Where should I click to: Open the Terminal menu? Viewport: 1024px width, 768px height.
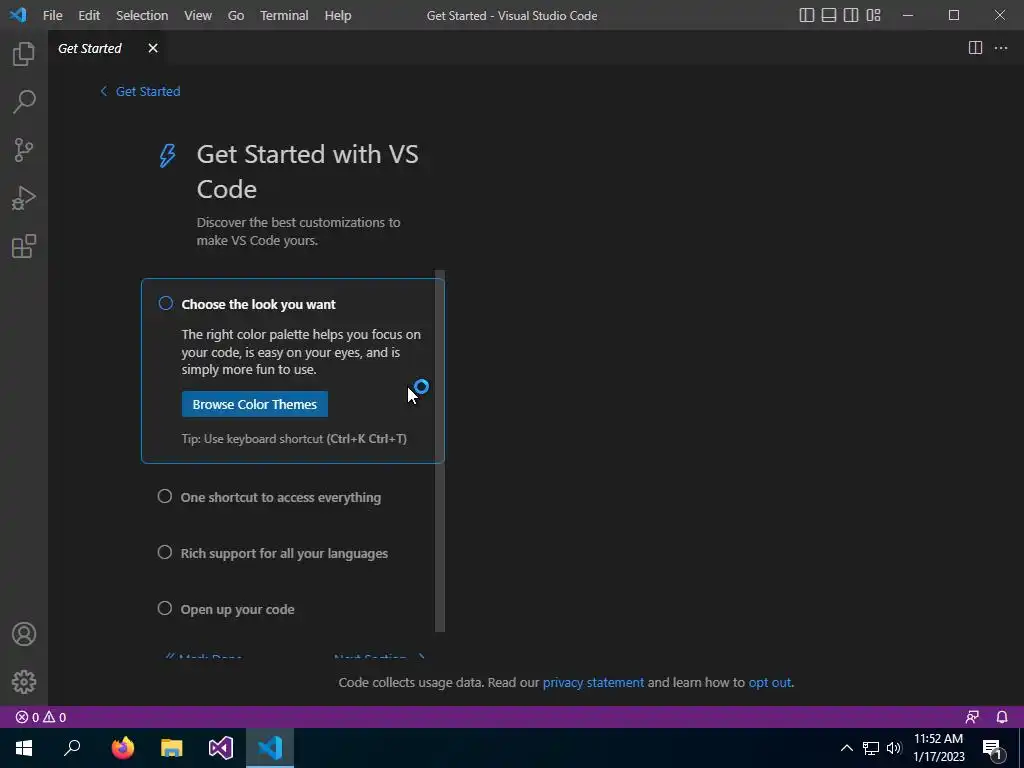(x=284, y=15)
